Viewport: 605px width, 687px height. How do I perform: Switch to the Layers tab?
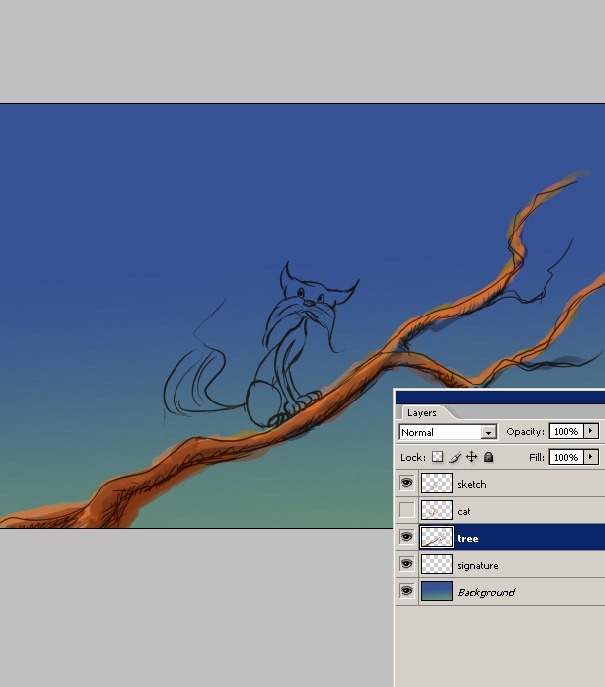point(421,412)
